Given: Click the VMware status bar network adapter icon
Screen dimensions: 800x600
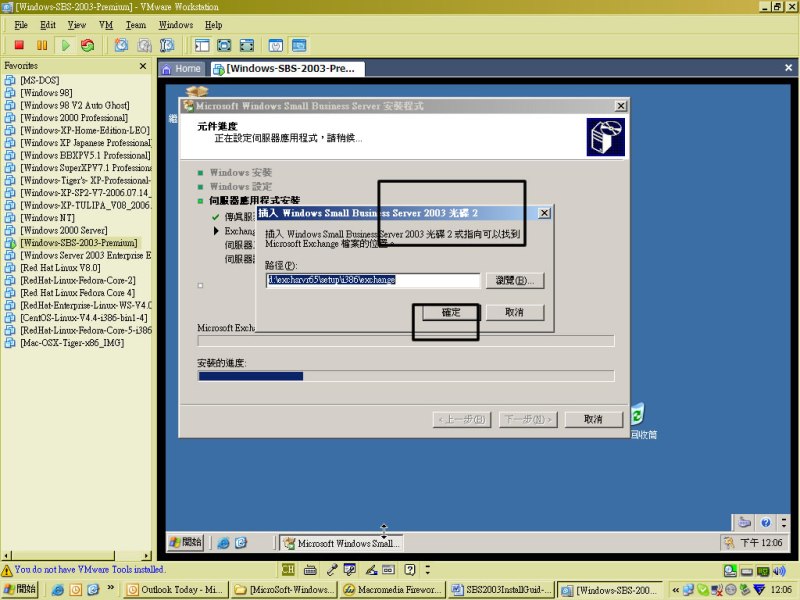Looking at the screenshot, I should pyautogui.click(x=763, y=571).
